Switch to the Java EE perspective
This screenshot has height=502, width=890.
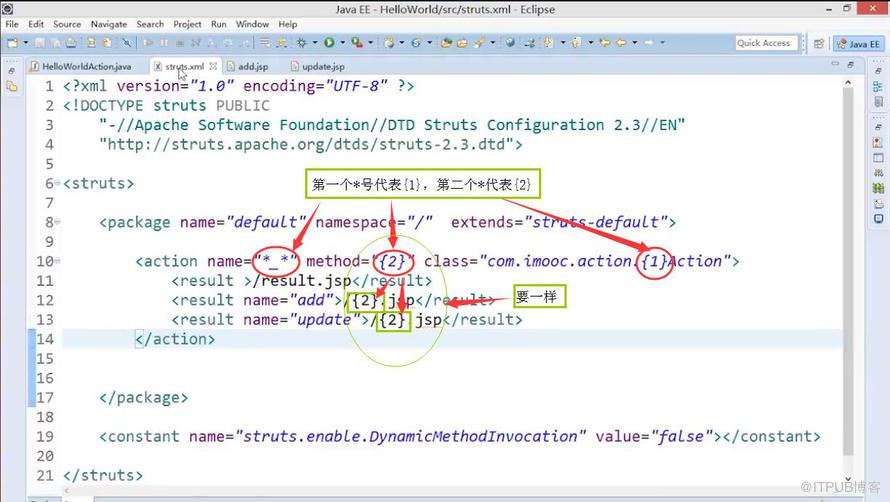[x=858, y=43]
